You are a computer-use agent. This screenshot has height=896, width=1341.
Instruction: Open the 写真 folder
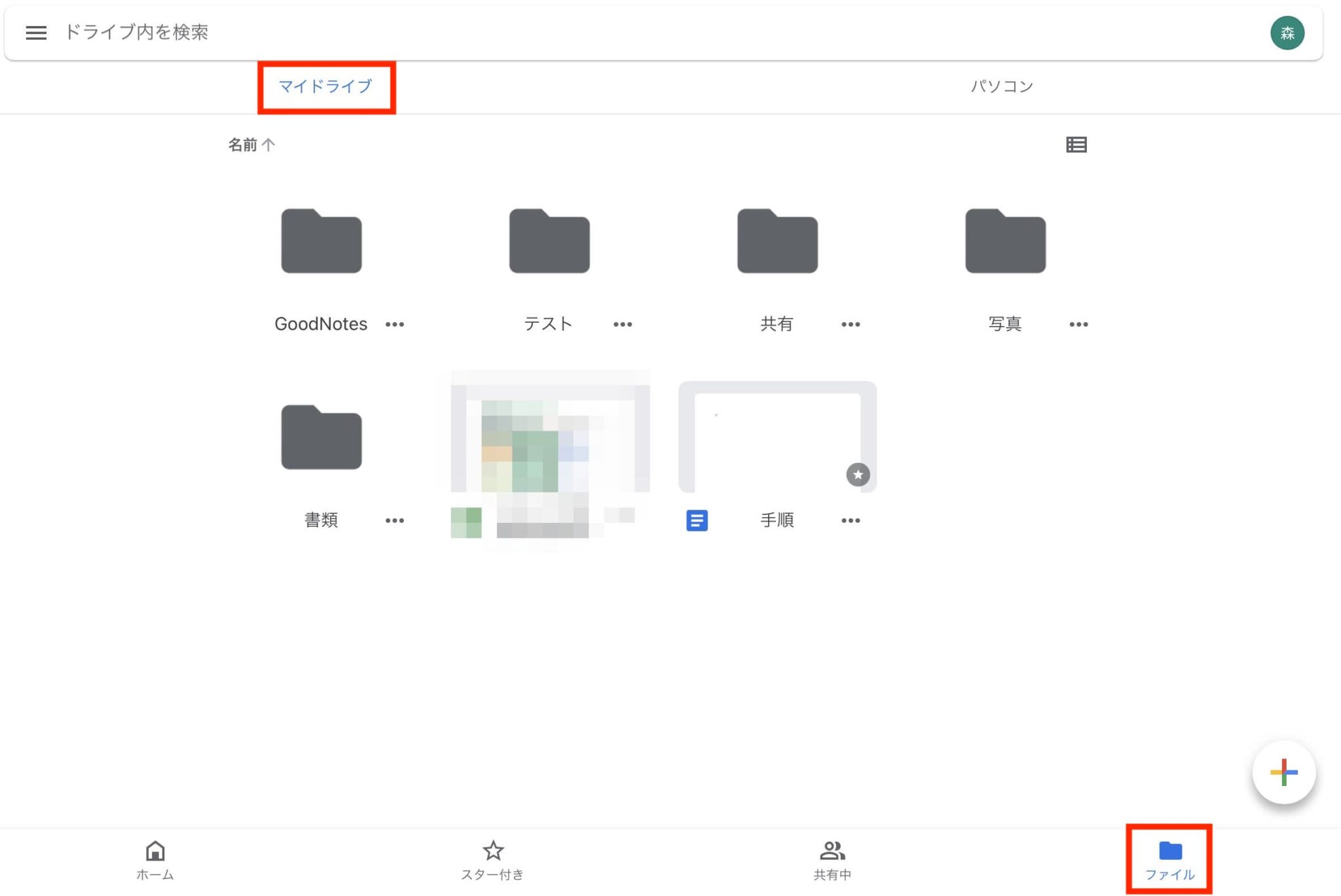1005,241
